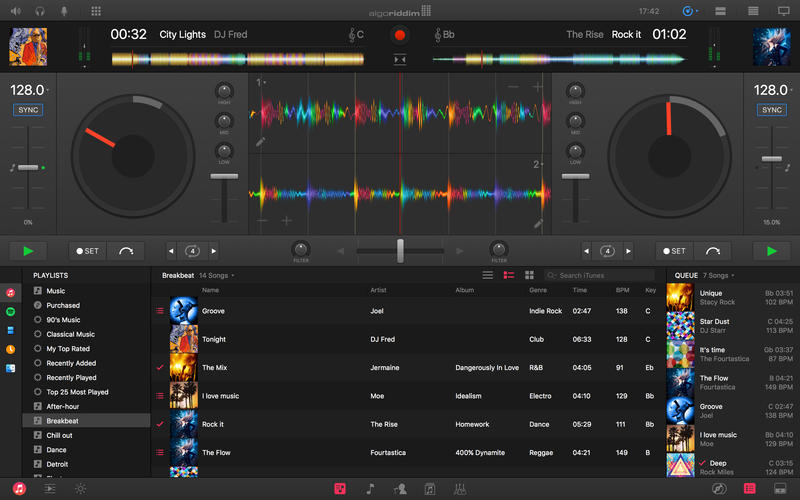Click the left deck jump-back arrow button

(125, 251)
